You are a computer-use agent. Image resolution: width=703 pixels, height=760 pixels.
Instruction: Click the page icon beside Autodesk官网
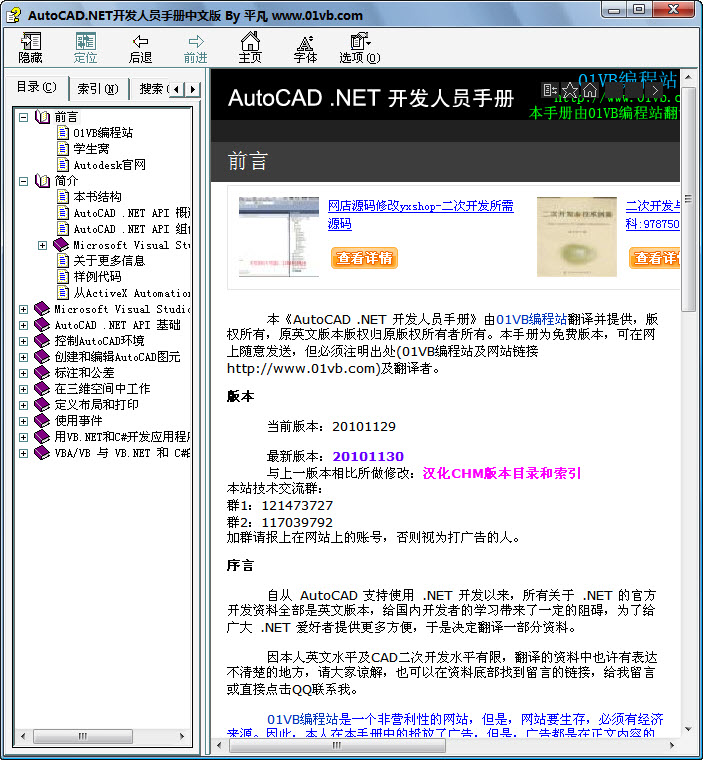pyautogui.click(x=63, y=164)
